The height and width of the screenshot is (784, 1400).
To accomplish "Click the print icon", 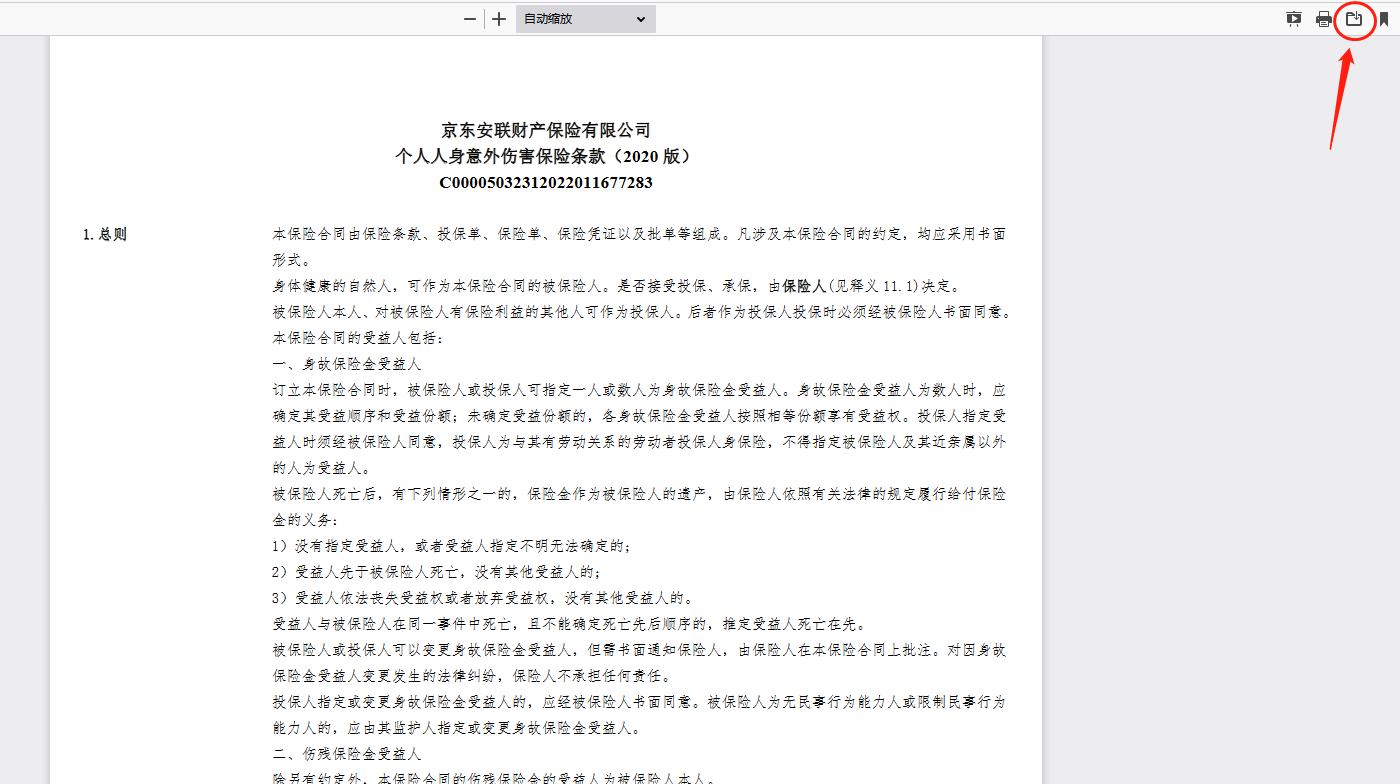I will tap(1324, 19).
